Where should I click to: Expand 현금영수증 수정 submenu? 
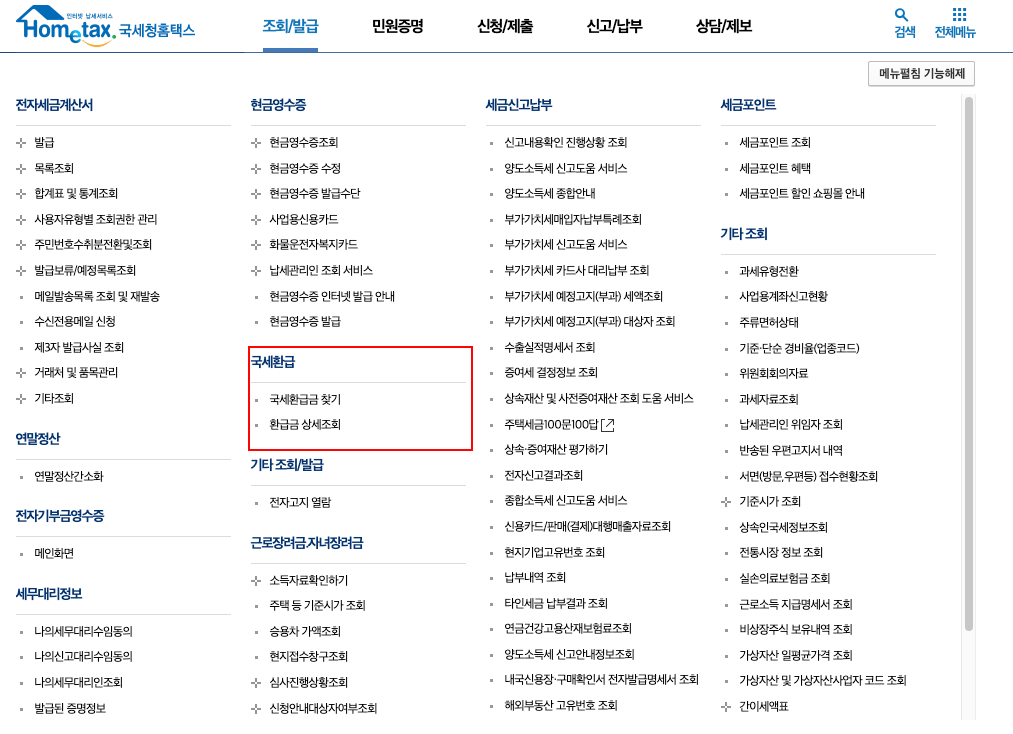coord(256,169)
